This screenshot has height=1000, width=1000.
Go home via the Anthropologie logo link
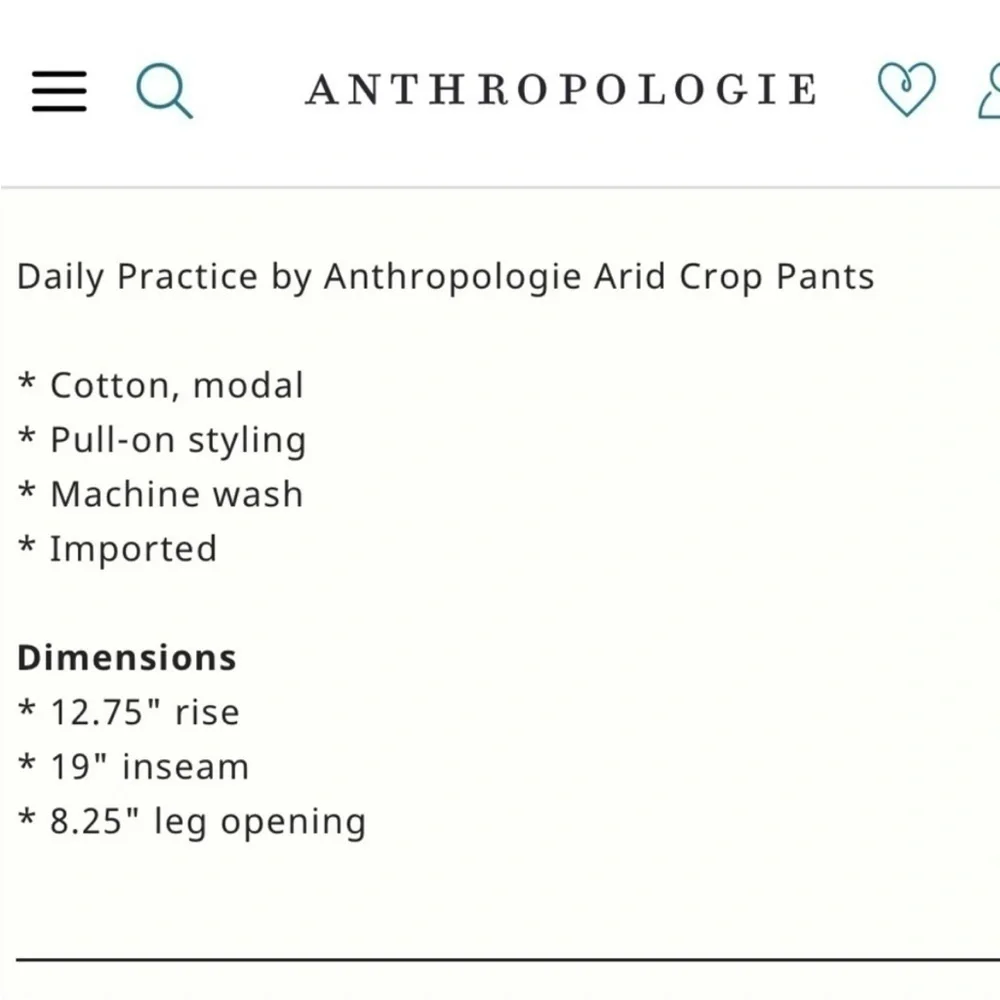(562, 88)
